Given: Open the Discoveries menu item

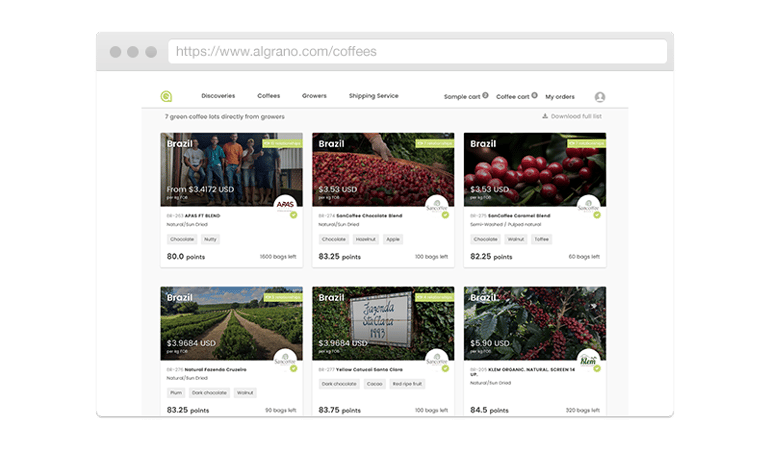Looking at the screenshot, I should [218, 96].
